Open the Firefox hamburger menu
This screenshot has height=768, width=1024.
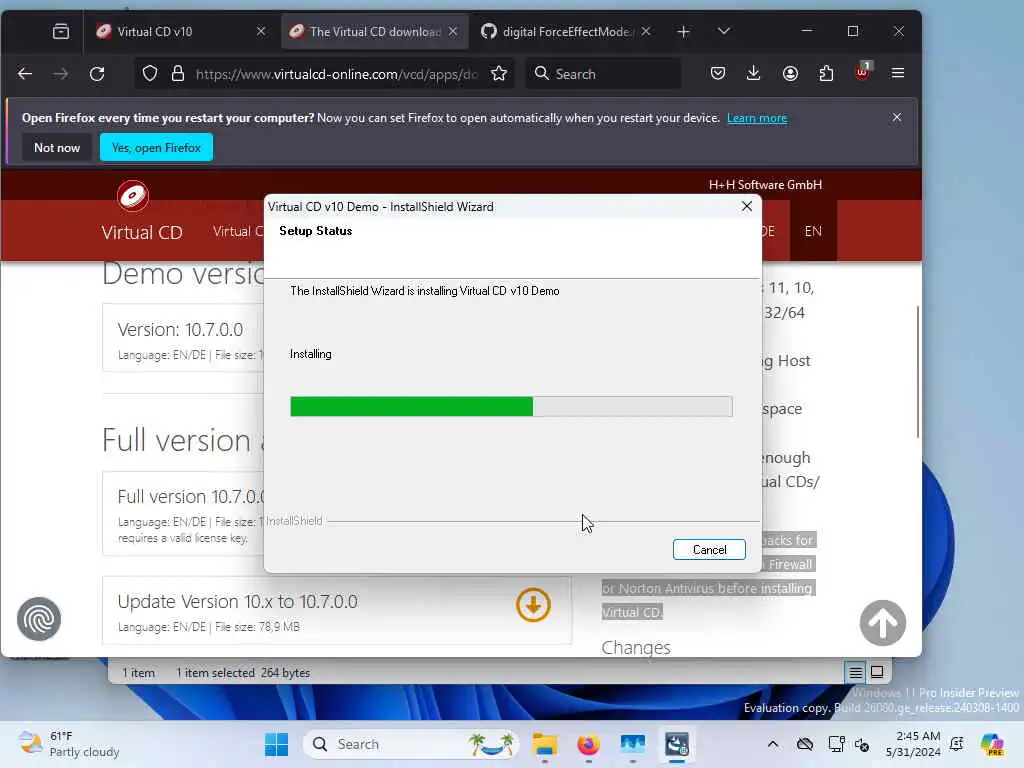click(898, 74)
